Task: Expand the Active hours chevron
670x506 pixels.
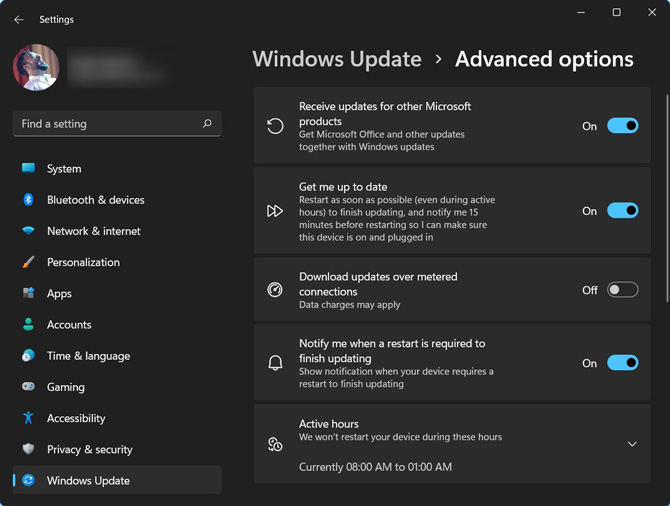Action: [632, 444]
